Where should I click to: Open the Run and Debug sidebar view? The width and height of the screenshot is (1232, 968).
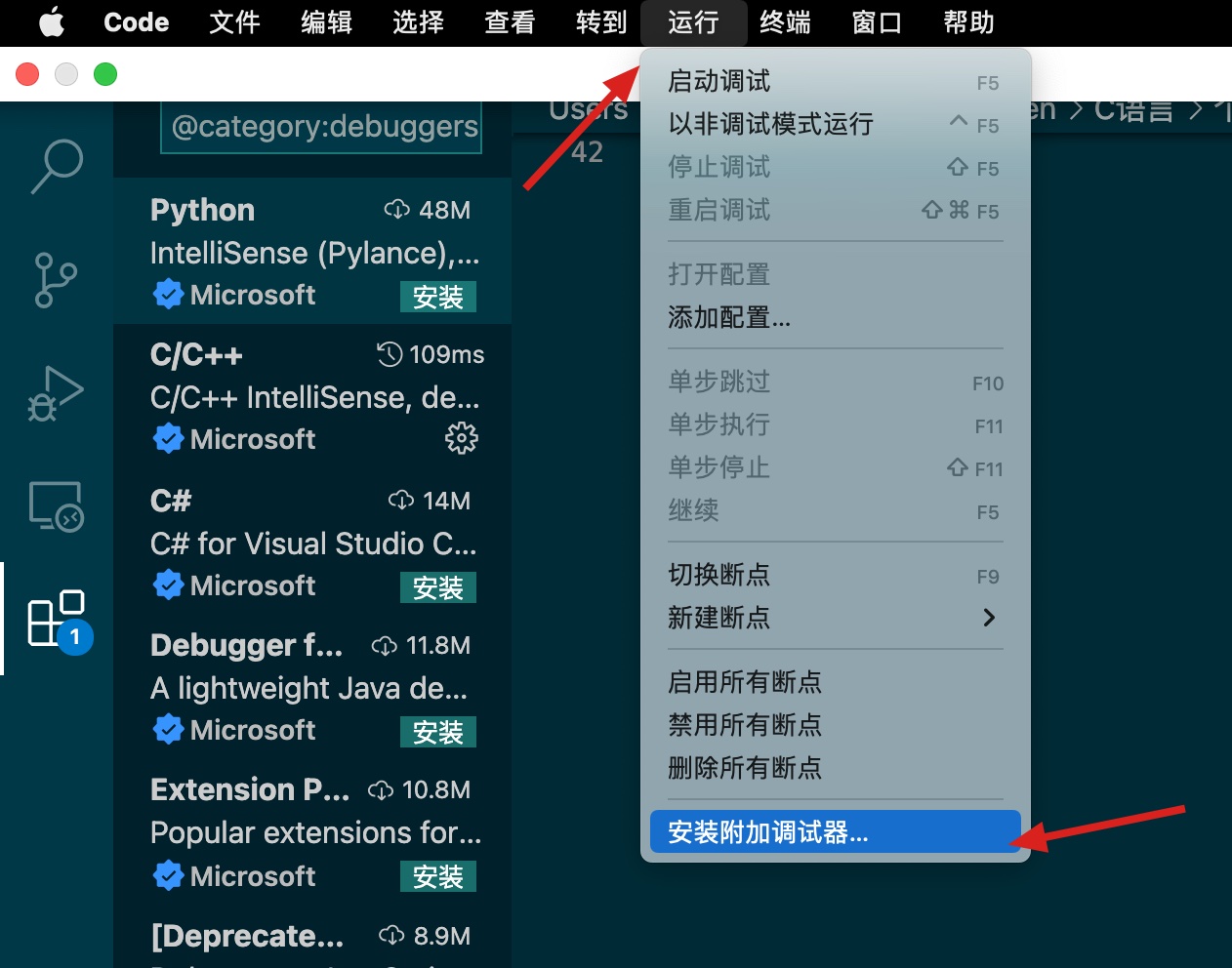click(x=56, y=393)
